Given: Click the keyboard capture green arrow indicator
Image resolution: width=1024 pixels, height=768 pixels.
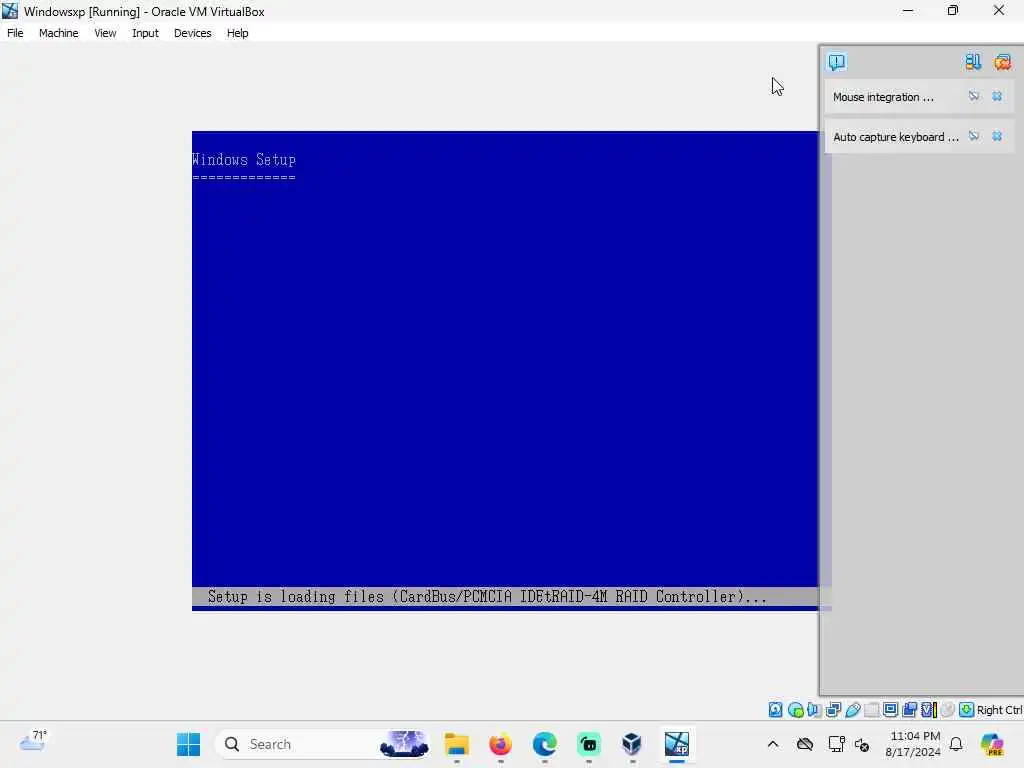Looking at the screenshot, I should tap(967, 710).
